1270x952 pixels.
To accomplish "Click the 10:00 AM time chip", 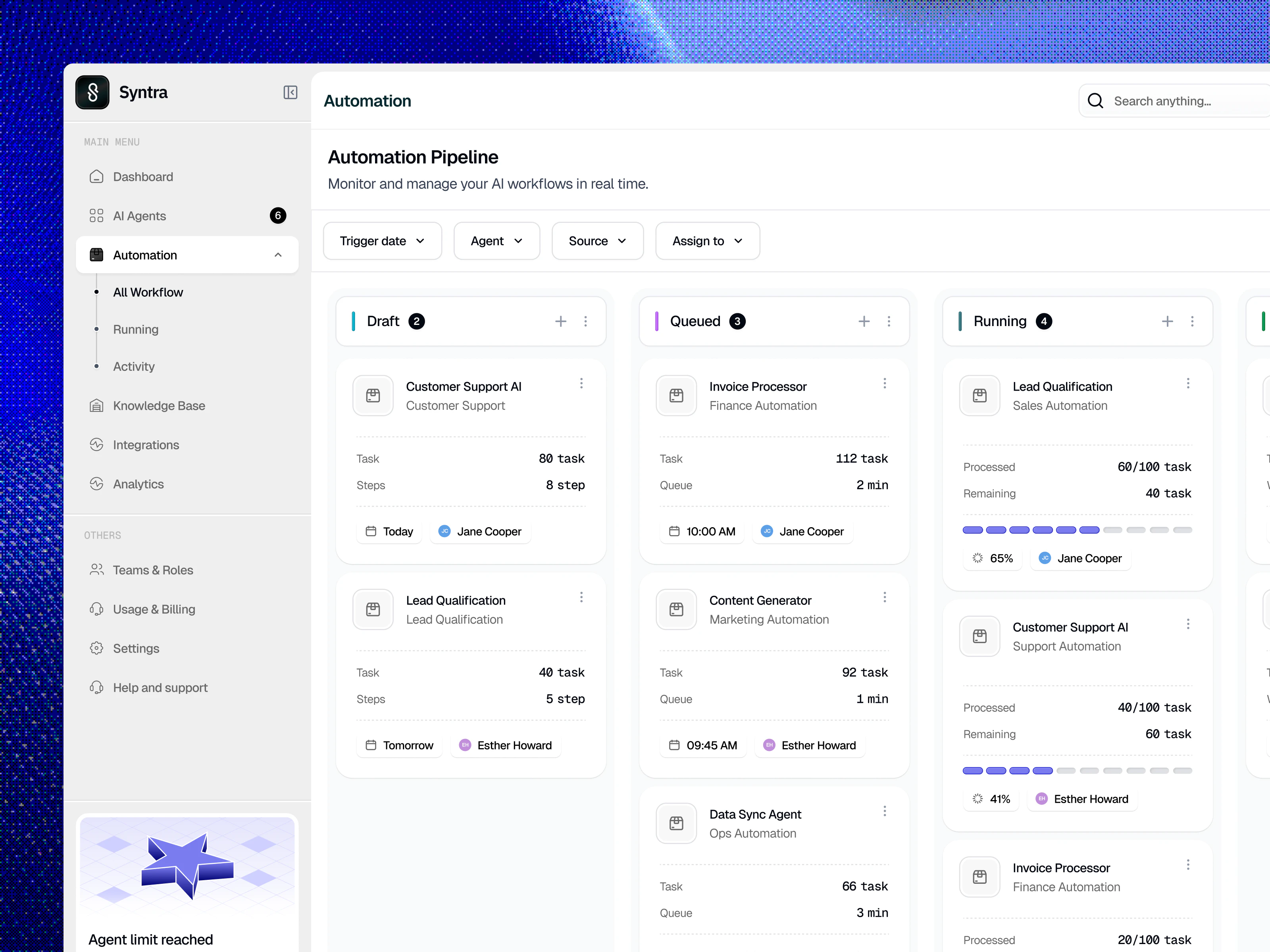I will point(702,532).
